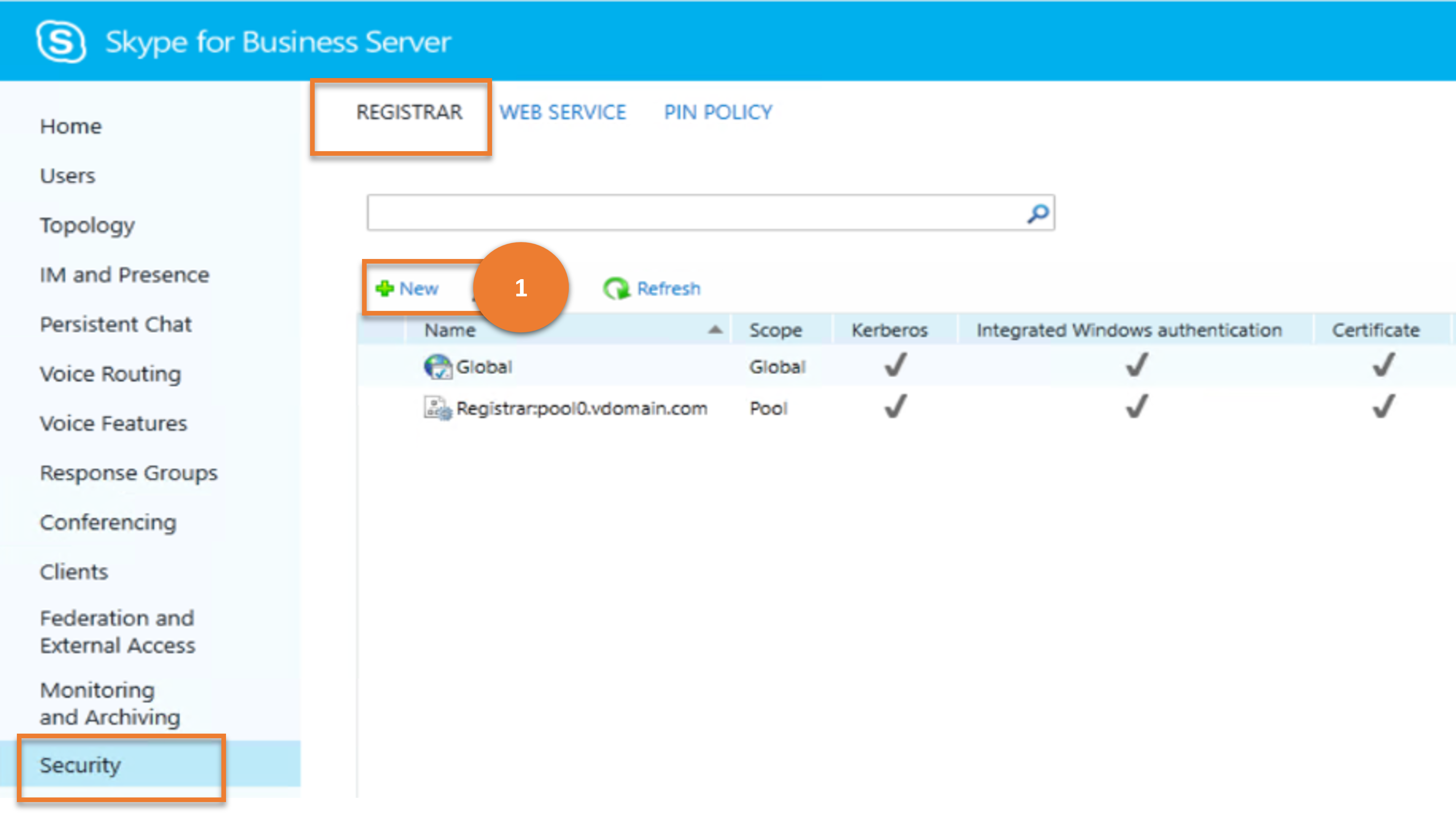Image resolution: width=1456 pixels, height=813 pixels.
Task: Click the green plus New icon
Action: point(385,288)
